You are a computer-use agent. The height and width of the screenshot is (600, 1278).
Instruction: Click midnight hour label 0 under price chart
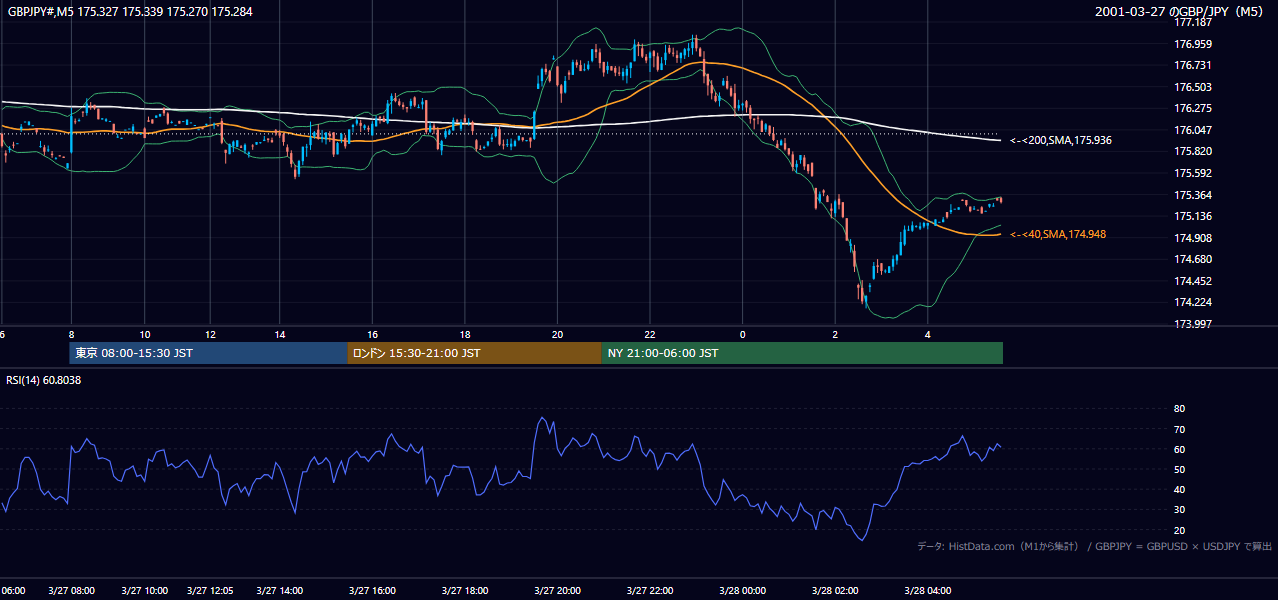coord(743,334)
